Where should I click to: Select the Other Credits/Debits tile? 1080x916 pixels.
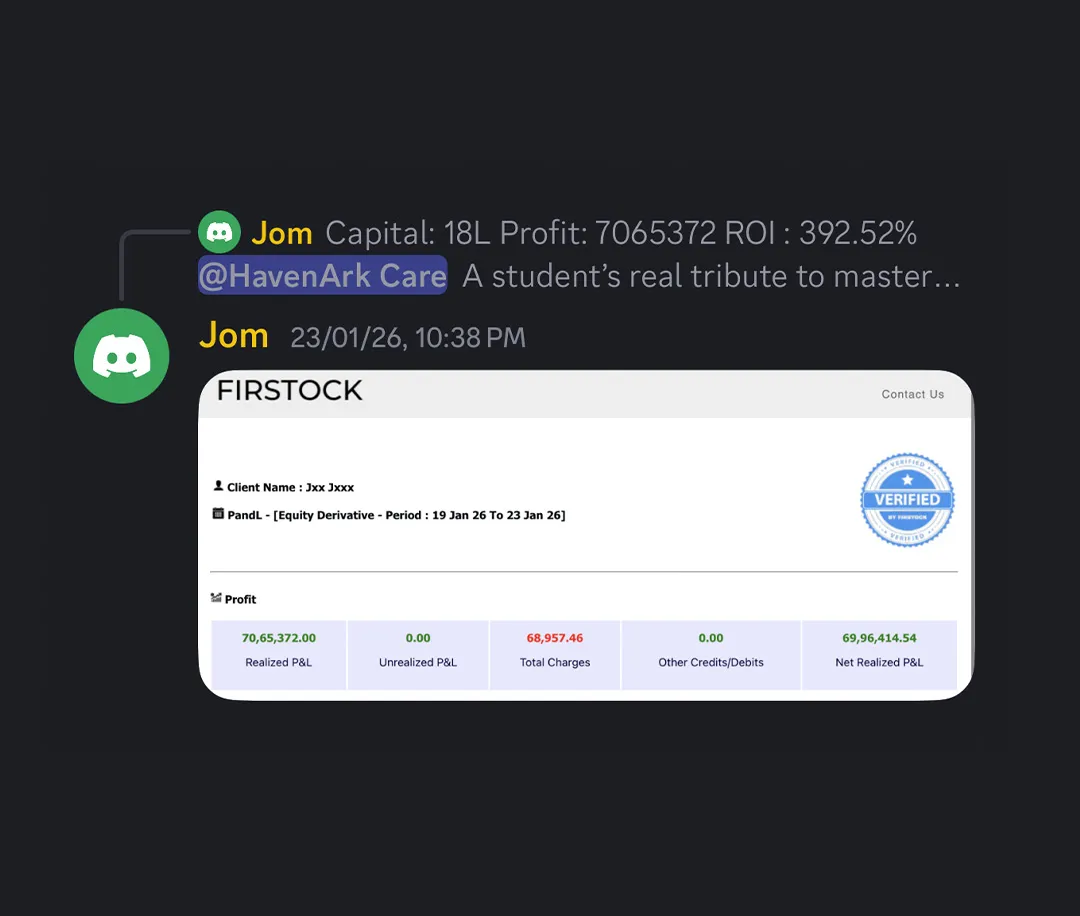(711, 654)
